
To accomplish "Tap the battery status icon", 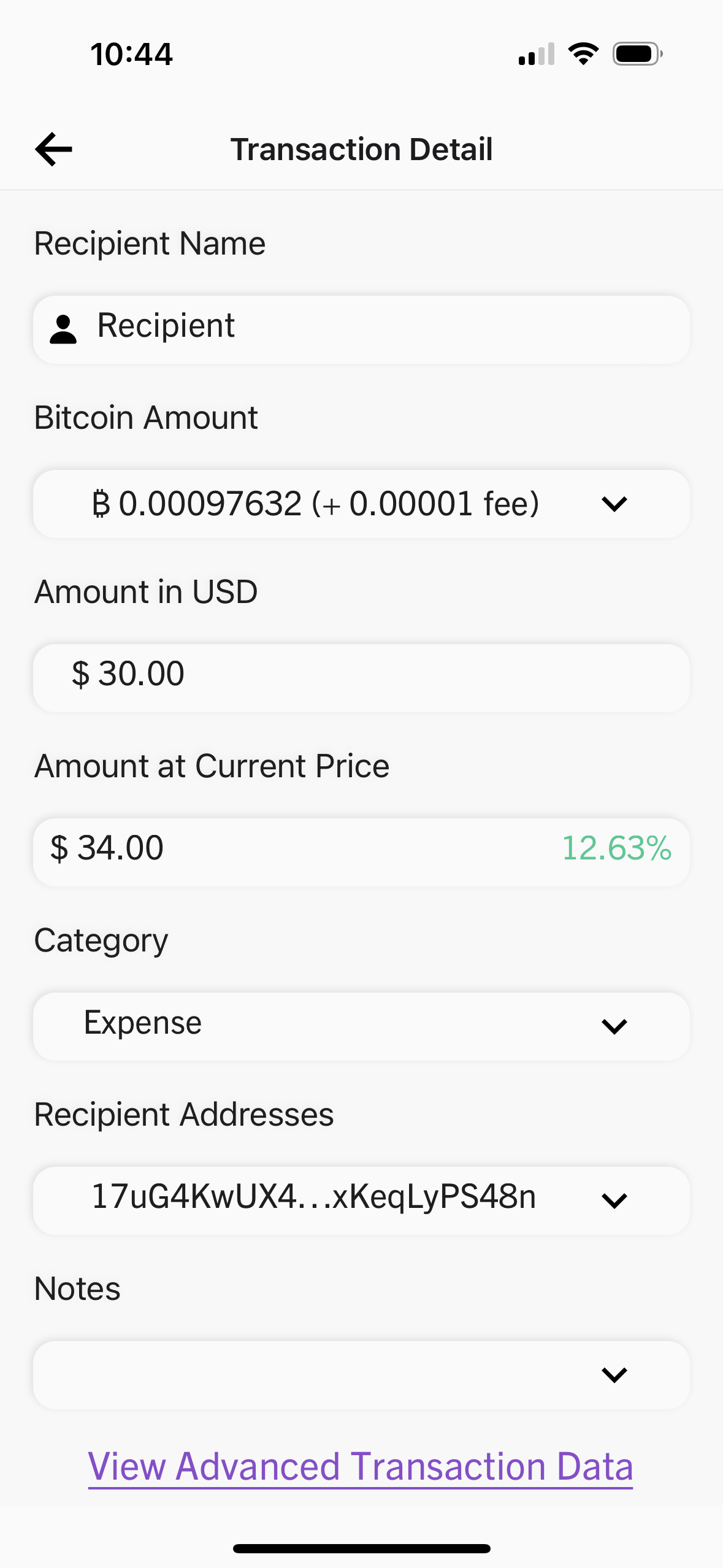I will [x=637, y=54].
